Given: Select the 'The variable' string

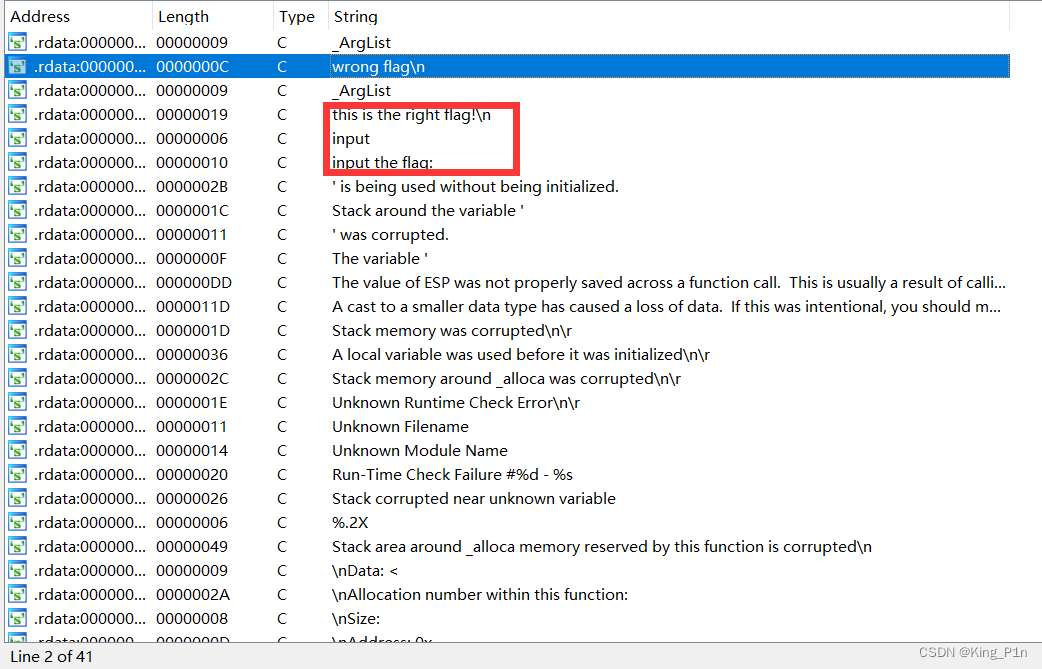Looking at the screenshot, I should [x=379, y=258].
